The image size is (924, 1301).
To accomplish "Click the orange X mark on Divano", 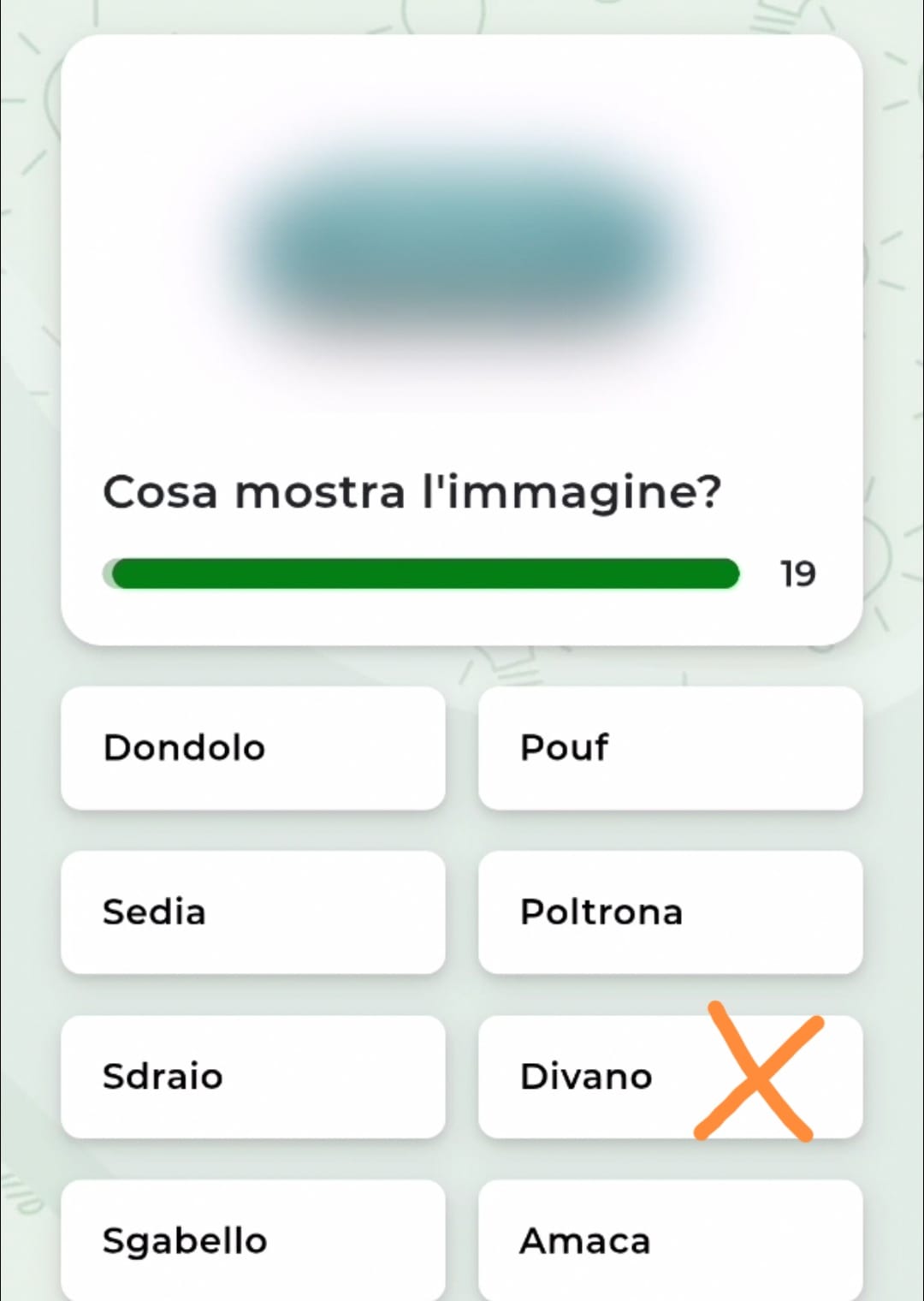I will coord(756,1073).
